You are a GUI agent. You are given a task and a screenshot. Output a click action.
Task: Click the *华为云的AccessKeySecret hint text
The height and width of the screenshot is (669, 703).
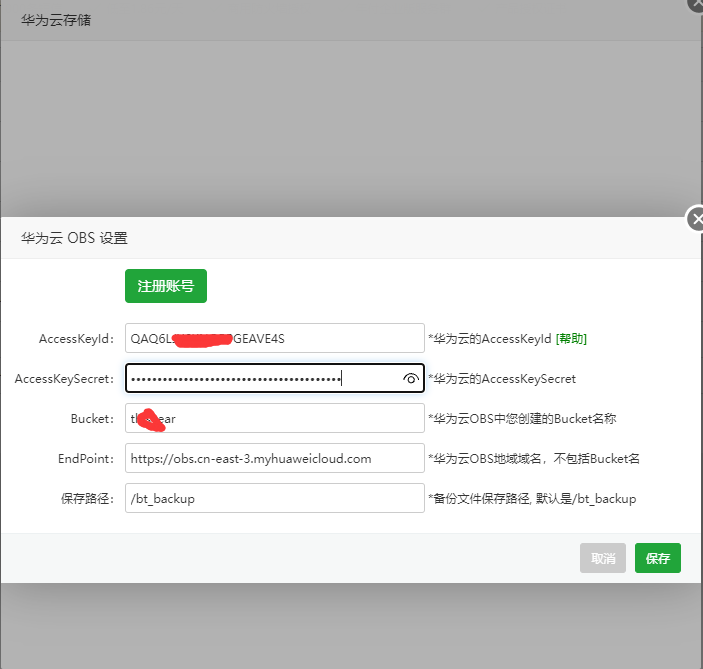502,378
